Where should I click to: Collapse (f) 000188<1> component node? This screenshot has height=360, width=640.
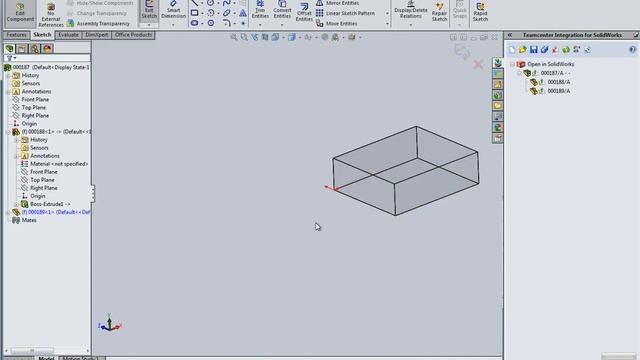pyautogui.click(x=8, y=132)
